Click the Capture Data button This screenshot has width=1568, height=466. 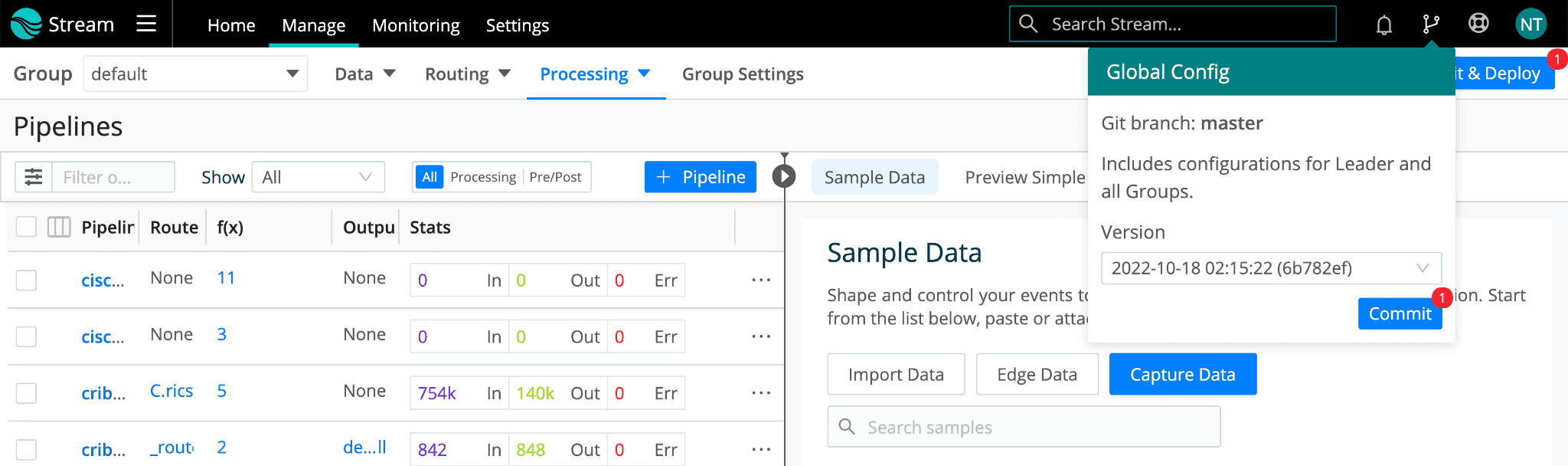pos(1182,375)
